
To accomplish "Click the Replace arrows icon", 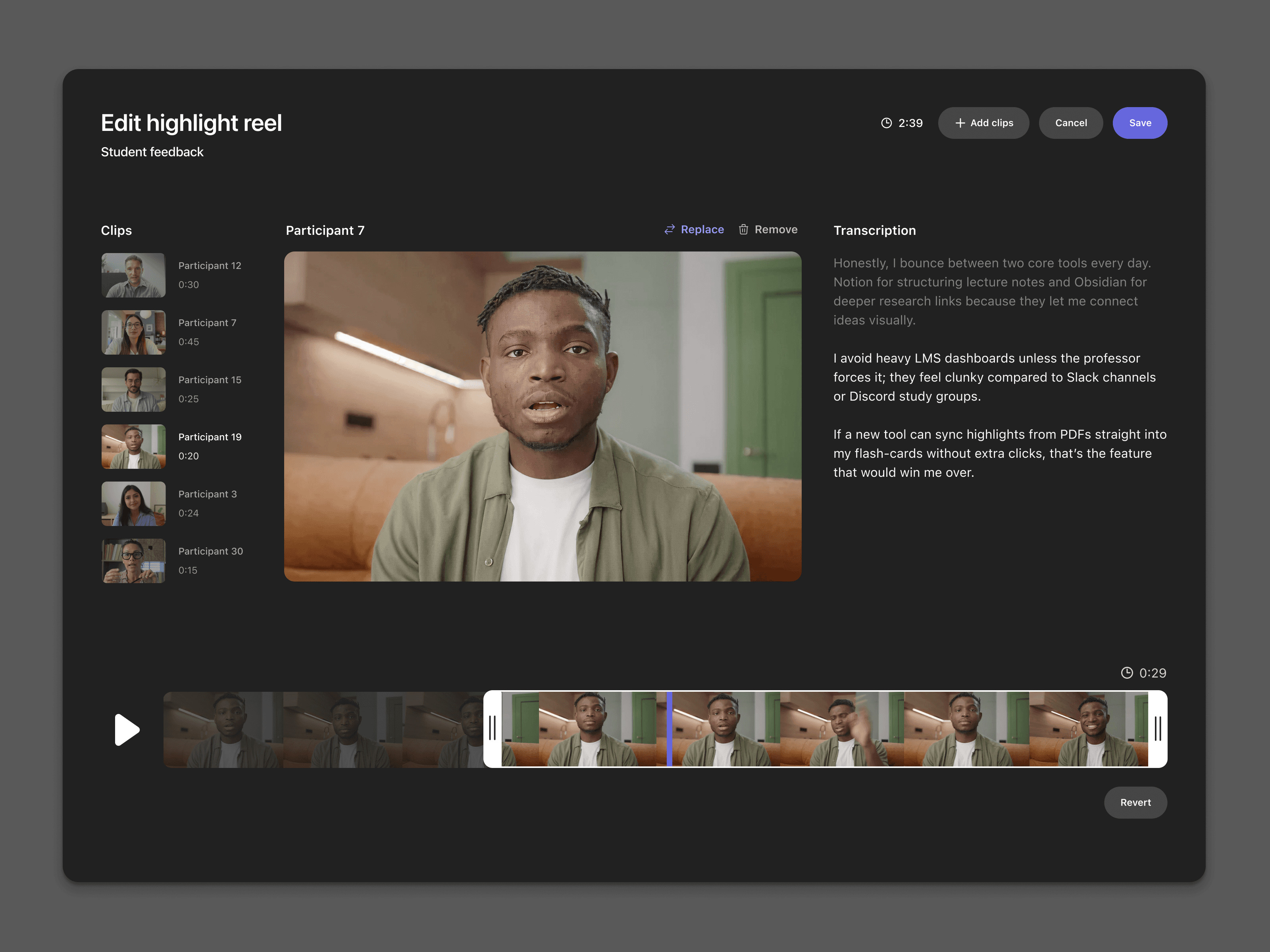I will (x=669, y=230).
